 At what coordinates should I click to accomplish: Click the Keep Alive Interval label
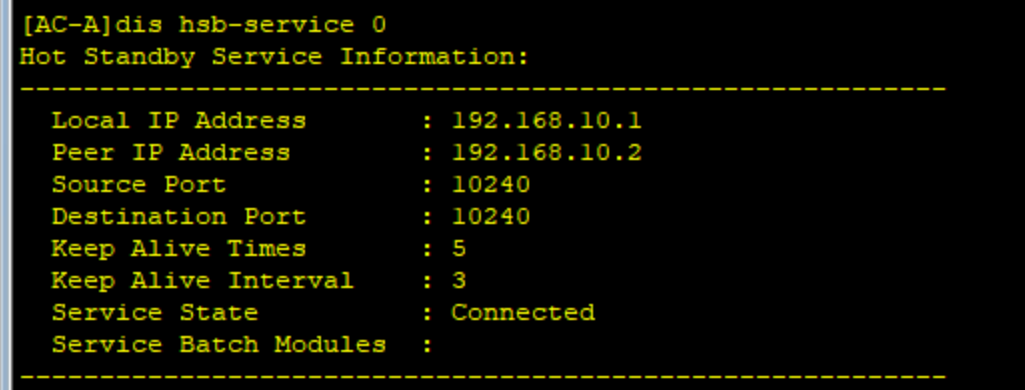203,281
